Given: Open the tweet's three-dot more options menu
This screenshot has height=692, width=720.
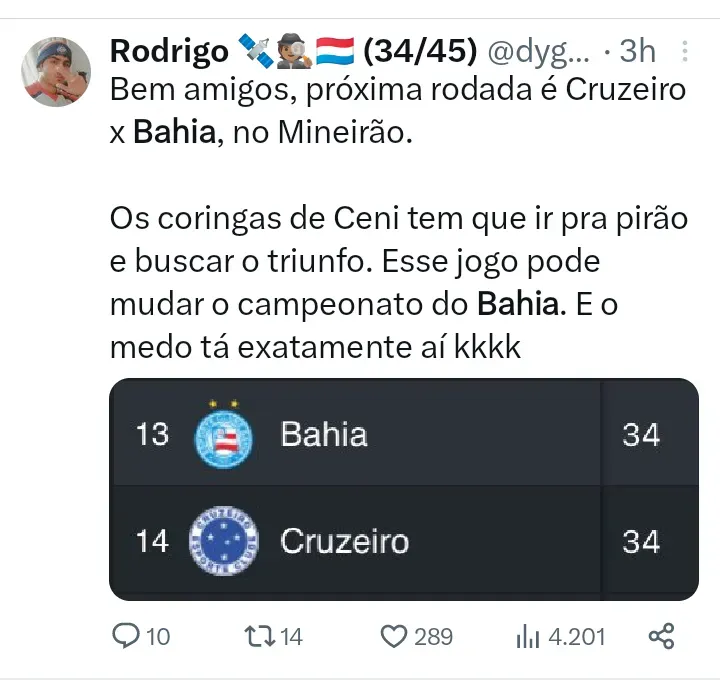Looking at the screenshot, I should [684, 50].
